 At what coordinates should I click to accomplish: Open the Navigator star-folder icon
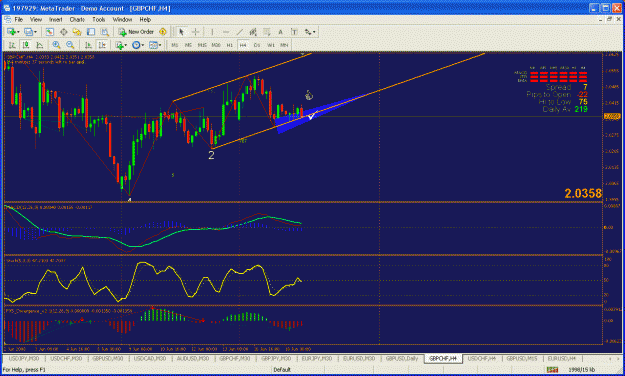pyautogui.click(x=77, y=32)
